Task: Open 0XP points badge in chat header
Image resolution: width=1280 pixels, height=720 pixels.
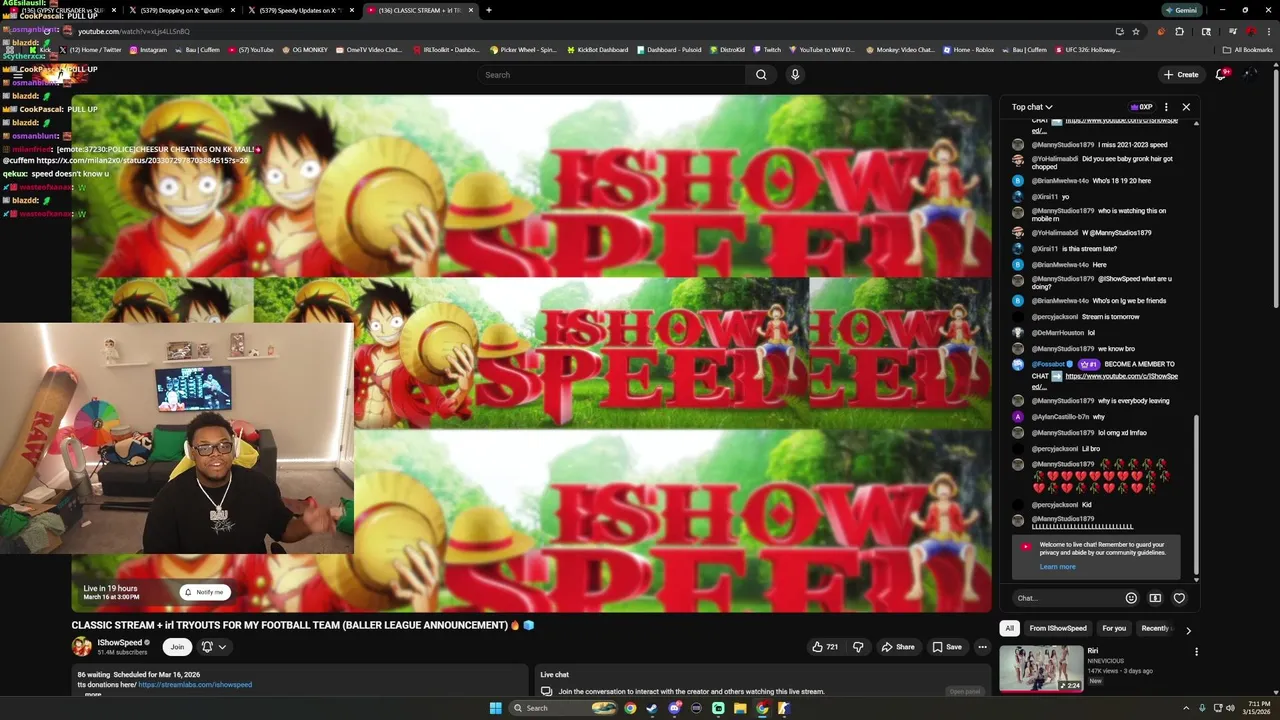Action: (1141, 107)
